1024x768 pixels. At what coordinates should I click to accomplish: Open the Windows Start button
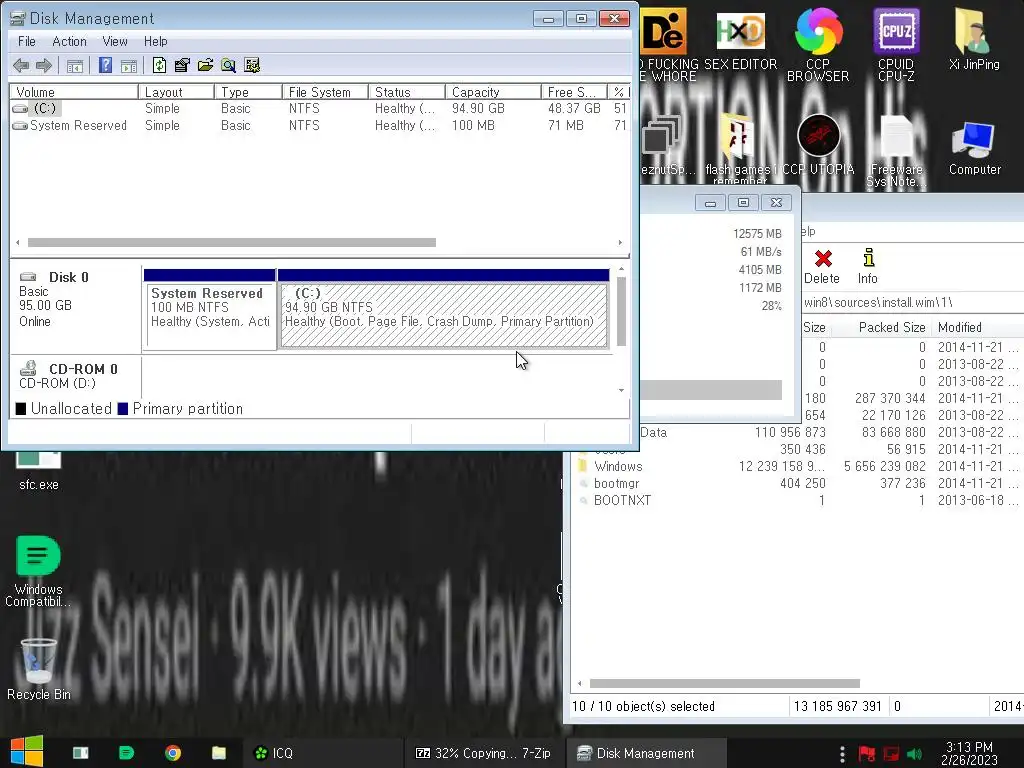[x=27, y=752]
